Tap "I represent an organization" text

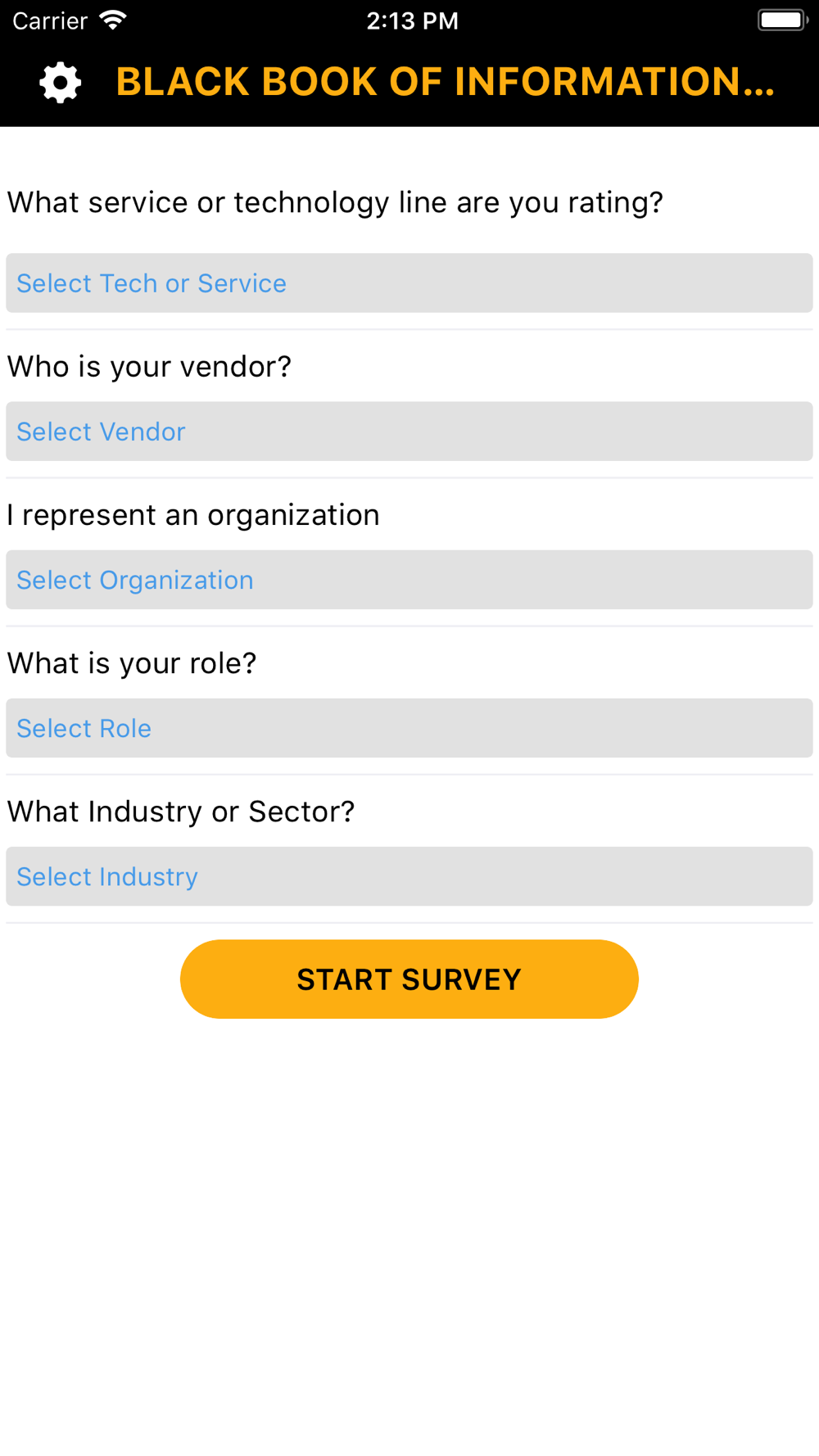193,515
